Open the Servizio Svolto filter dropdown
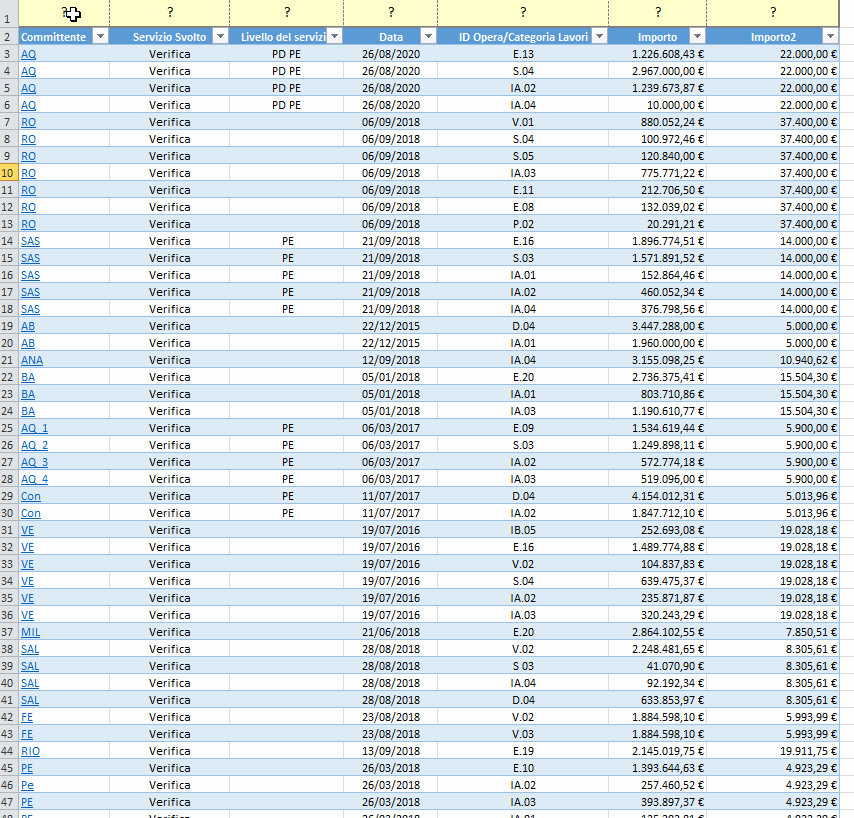 pos(221,36)
